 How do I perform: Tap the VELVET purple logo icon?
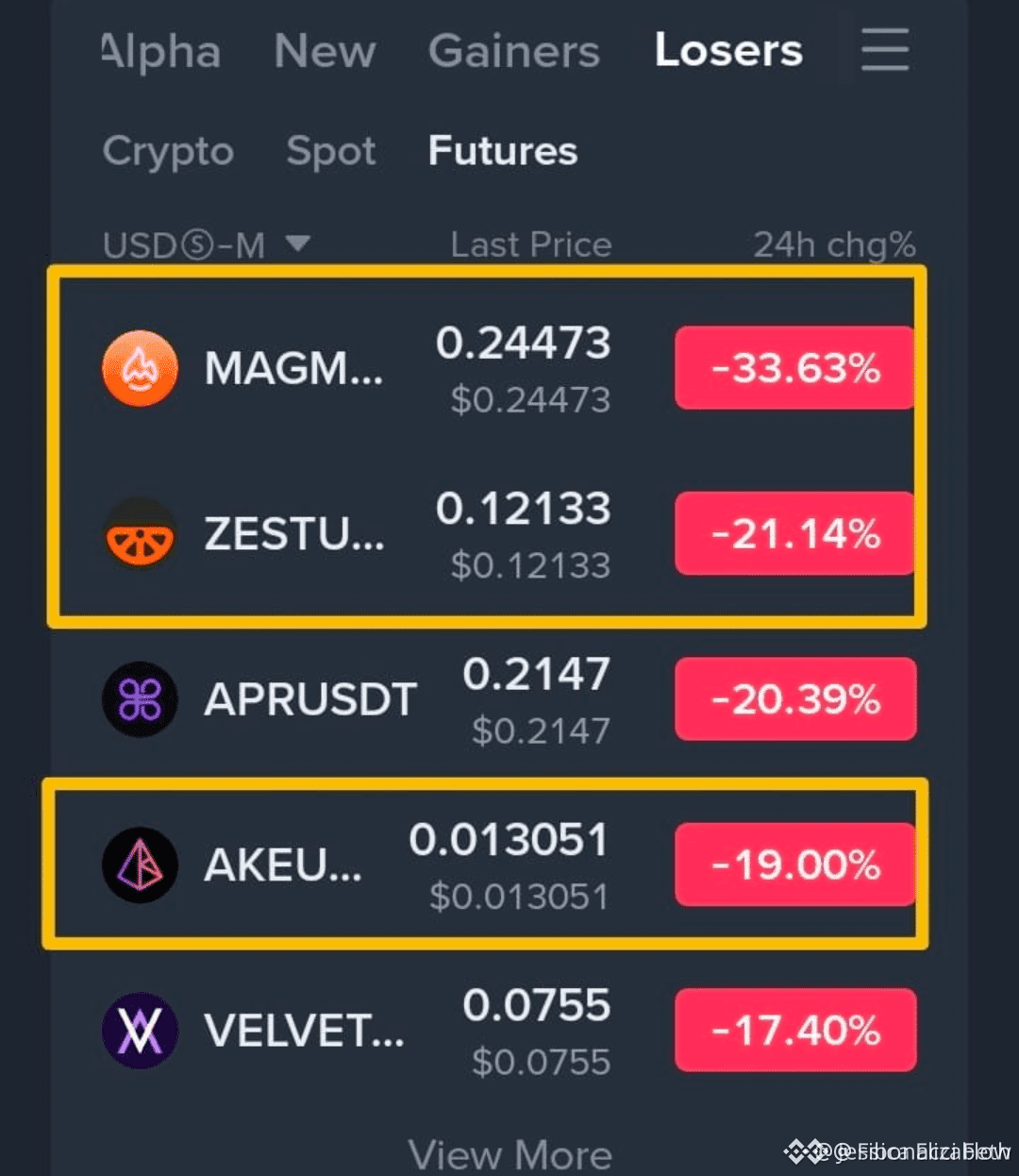[x=140, y=1031]
